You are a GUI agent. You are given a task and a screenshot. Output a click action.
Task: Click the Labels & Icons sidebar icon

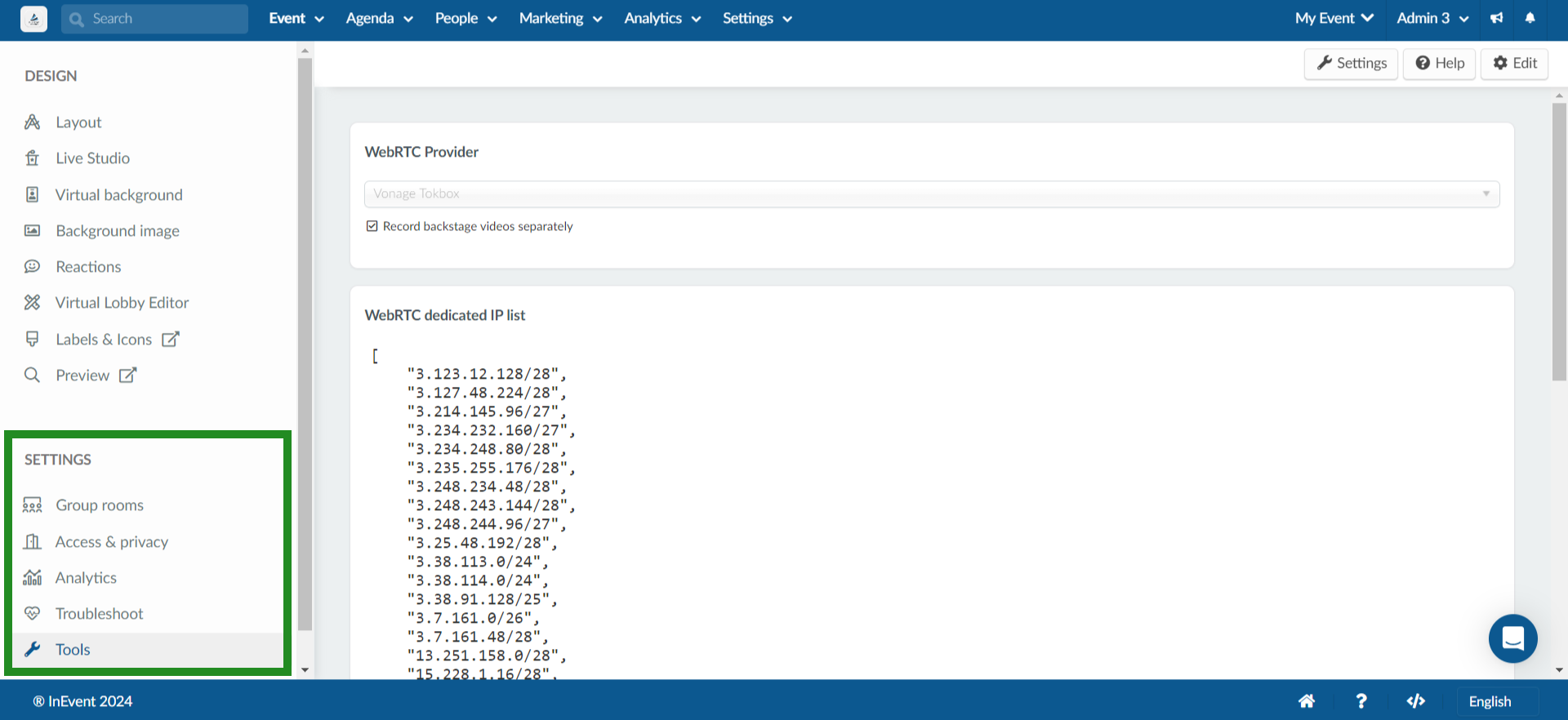click(x=32, y=339)
